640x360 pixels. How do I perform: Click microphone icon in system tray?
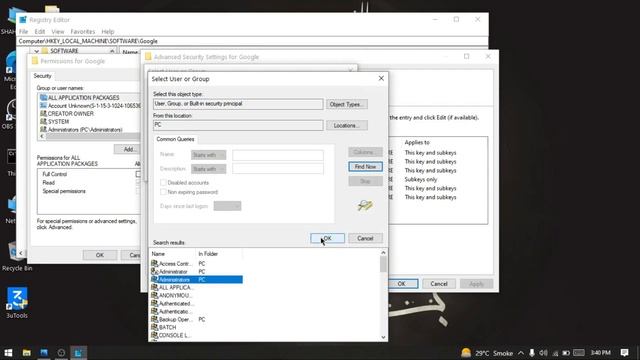click(531, 353)
